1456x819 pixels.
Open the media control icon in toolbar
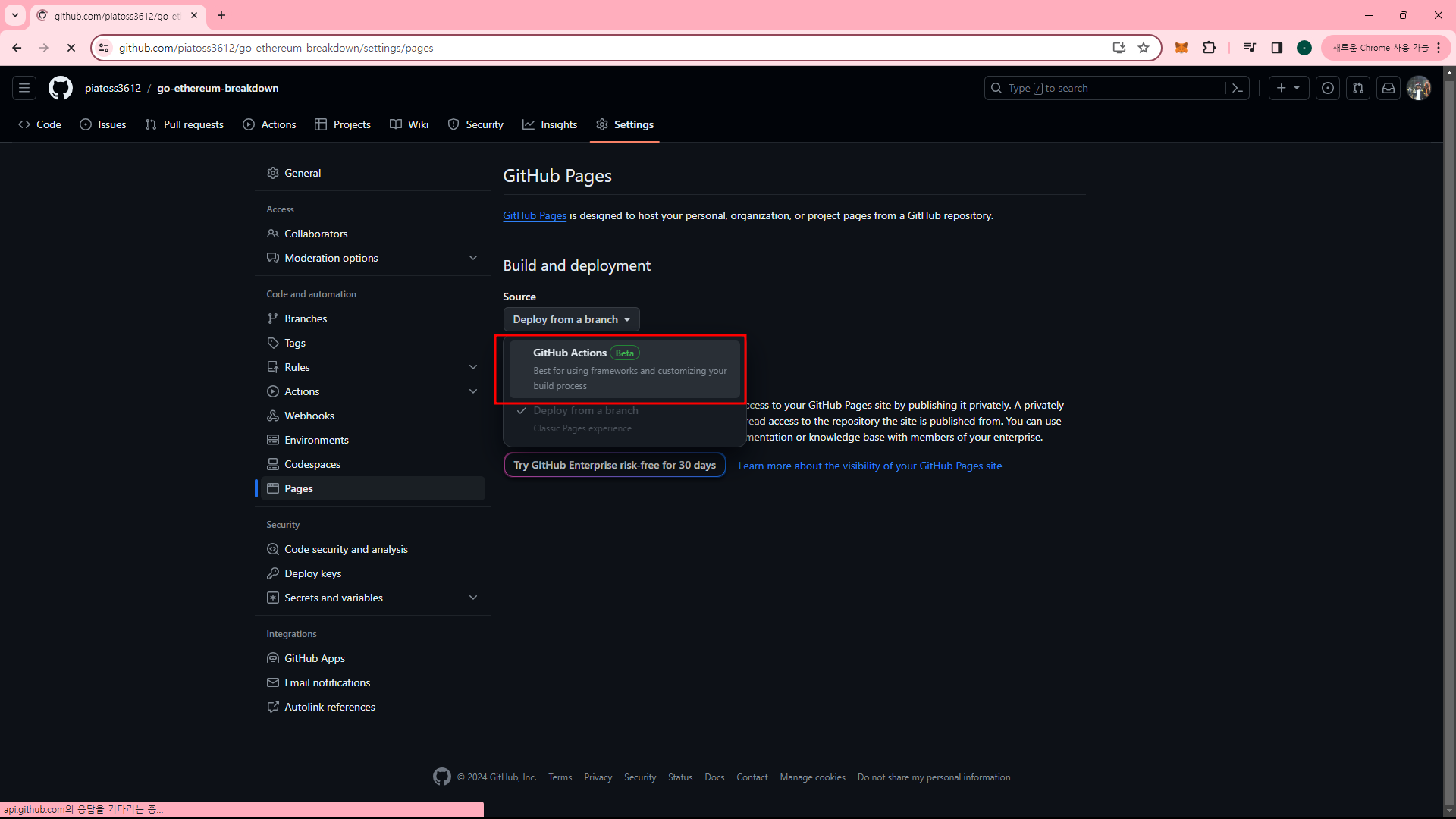[1250, 48]
